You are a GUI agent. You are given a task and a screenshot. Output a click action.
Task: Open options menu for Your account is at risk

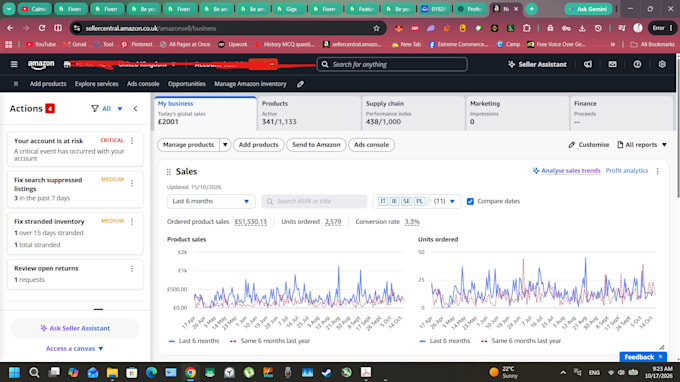pos(132,141)
